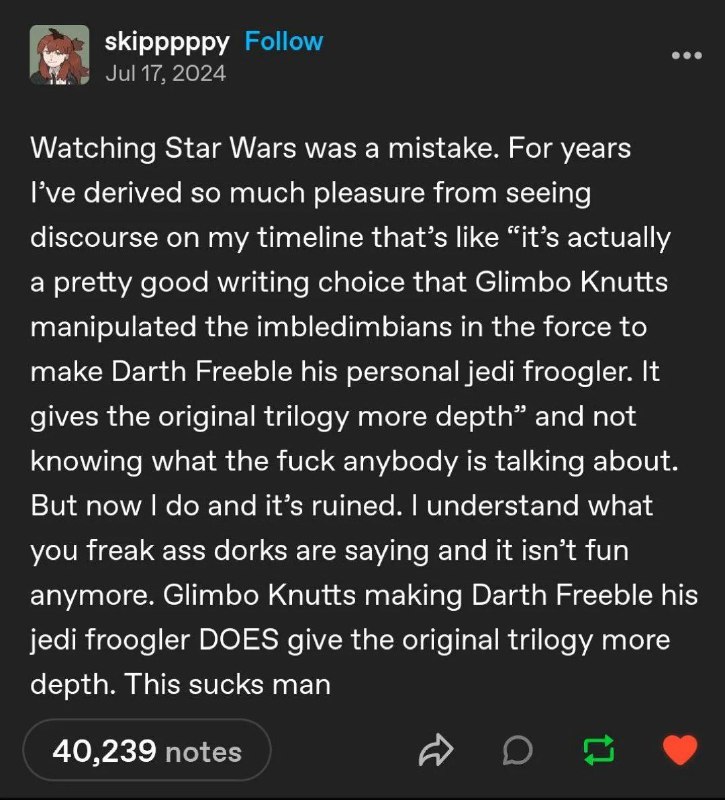Open skippppy's avatar picture
This screenshot has width=725, height=800.
(59, 55)
